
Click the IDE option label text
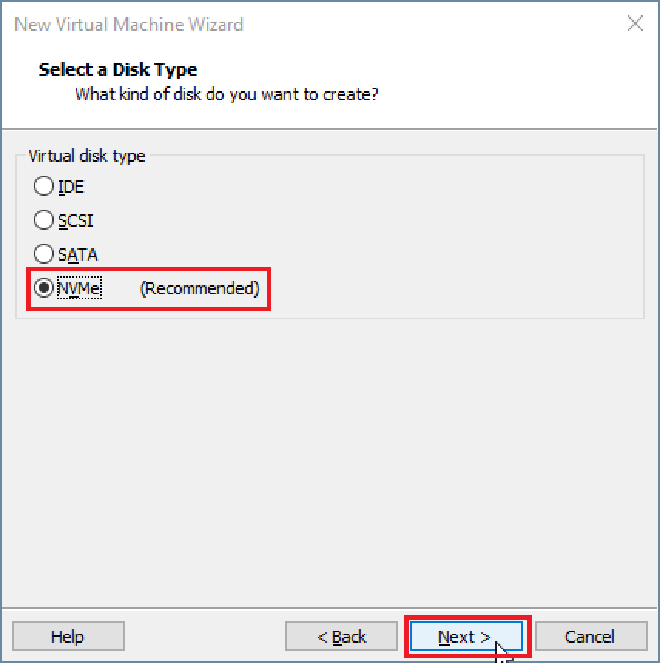coord(71,186)
